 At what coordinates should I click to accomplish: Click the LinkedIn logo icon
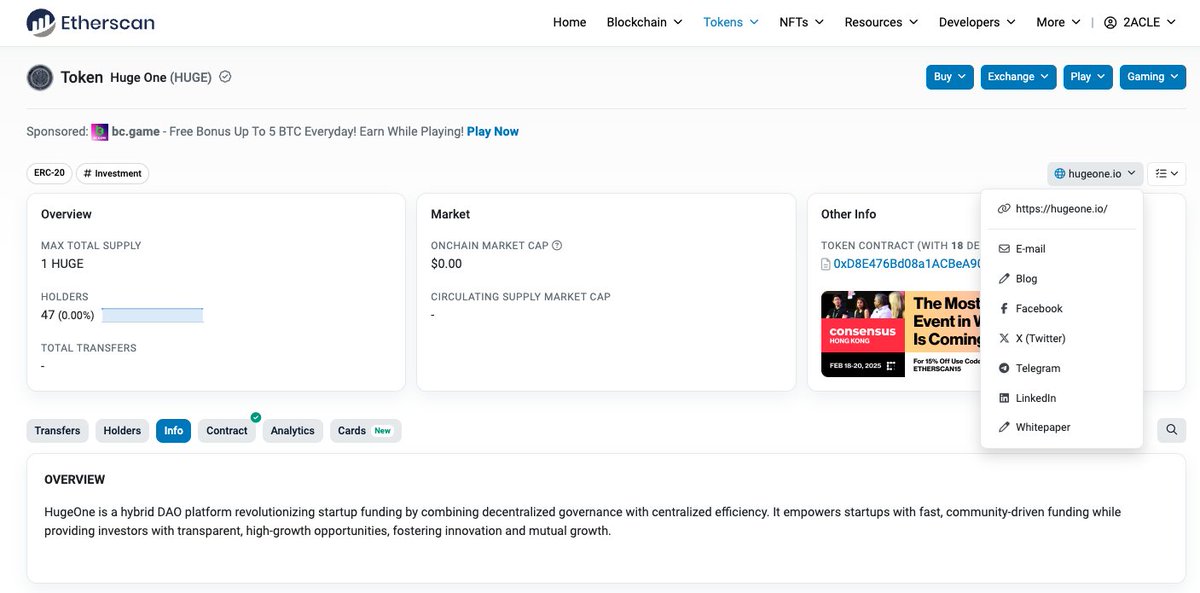1004,398
